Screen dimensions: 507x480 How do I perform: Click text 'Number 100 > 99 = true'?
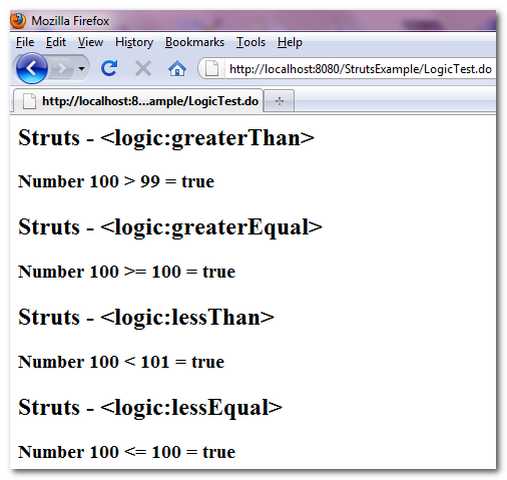pos(116,182)
